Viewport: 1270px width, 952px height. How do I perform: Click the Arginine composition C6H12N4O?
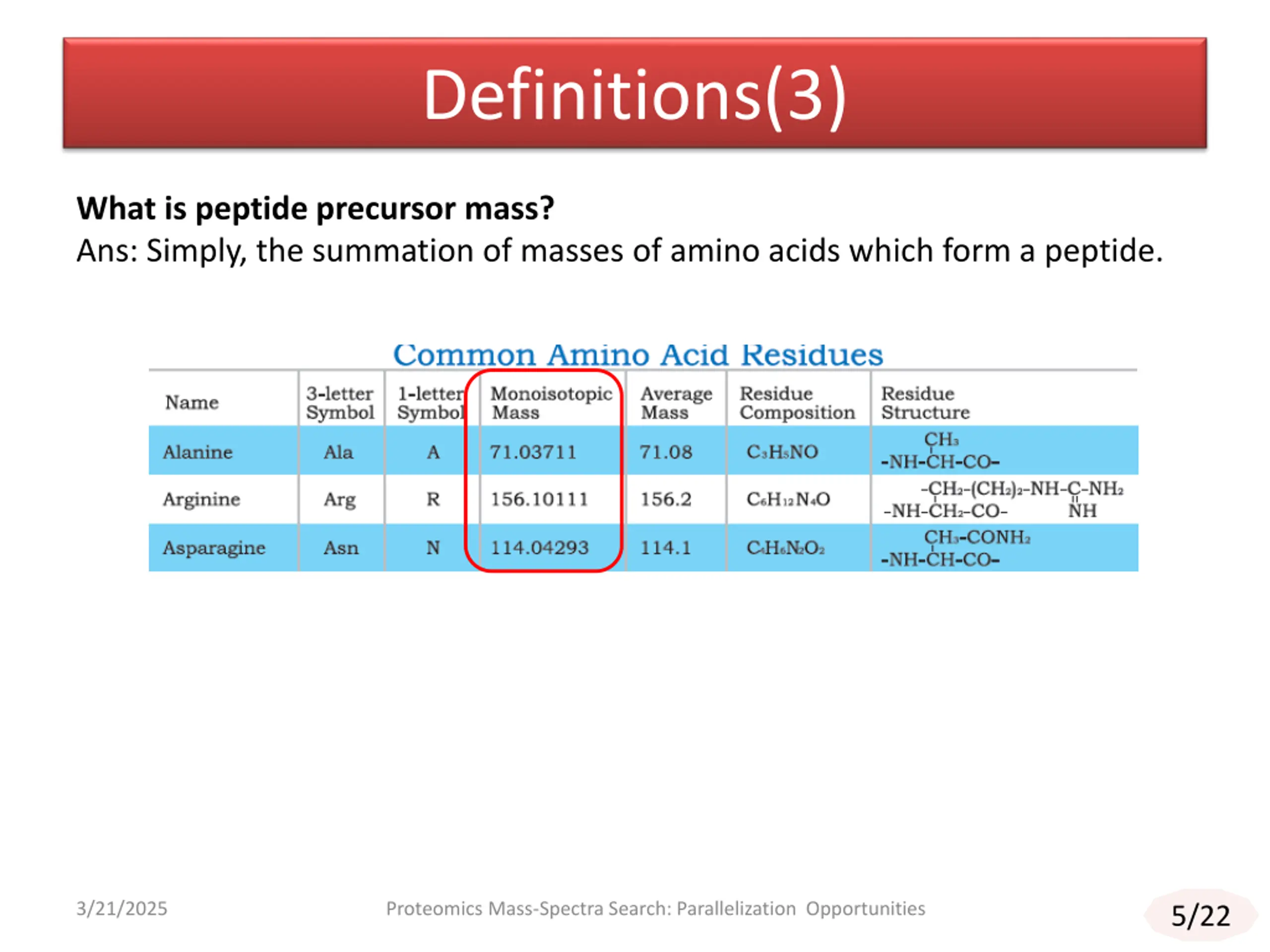click(x=788, y=499)
